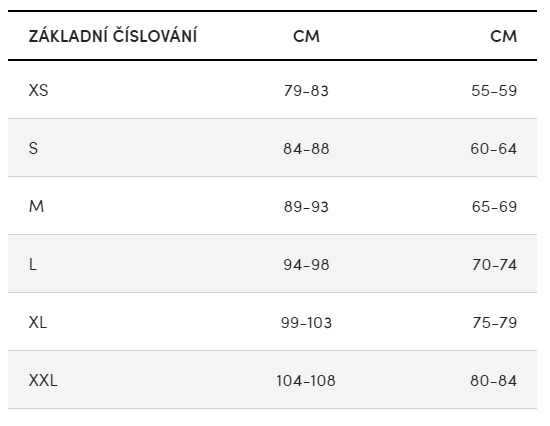The image size is (550, 426).
Task: Select the XS size label
Action: click(x=39, y=90)
